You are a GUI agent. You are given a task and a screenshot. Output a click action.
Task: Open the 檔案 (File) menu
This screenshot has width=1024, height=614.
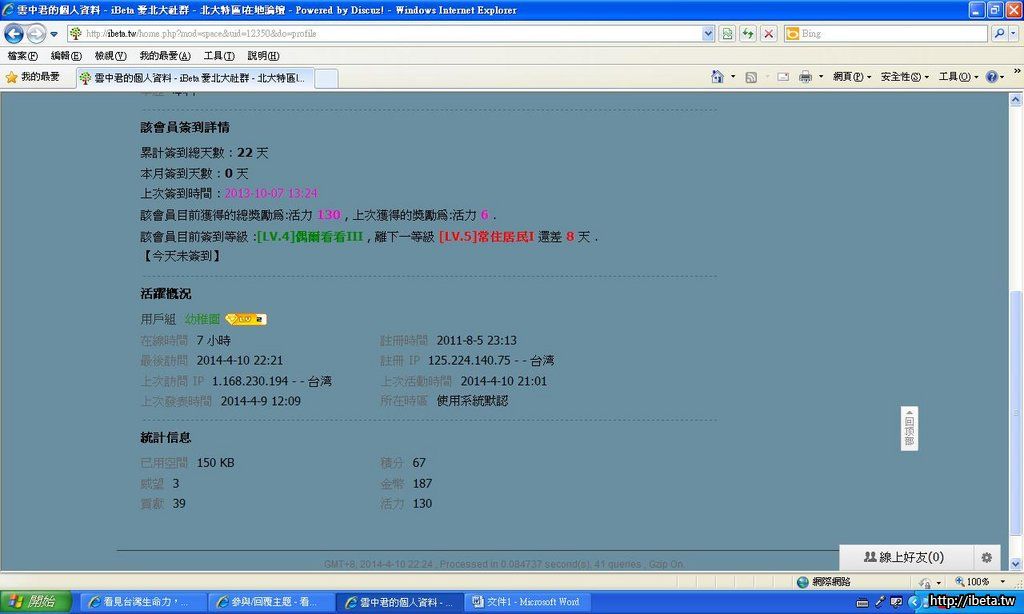(x=22, y=56)
